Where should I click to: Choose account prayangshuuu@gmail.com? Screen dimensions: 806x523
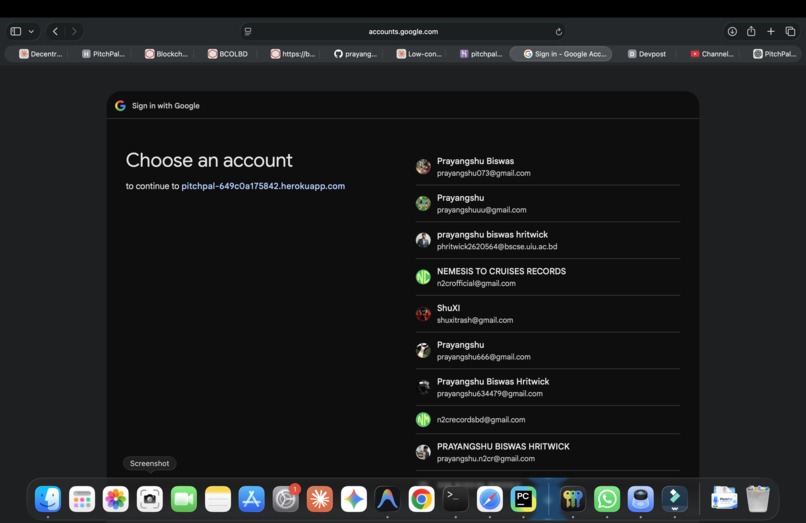pos(547,204)
